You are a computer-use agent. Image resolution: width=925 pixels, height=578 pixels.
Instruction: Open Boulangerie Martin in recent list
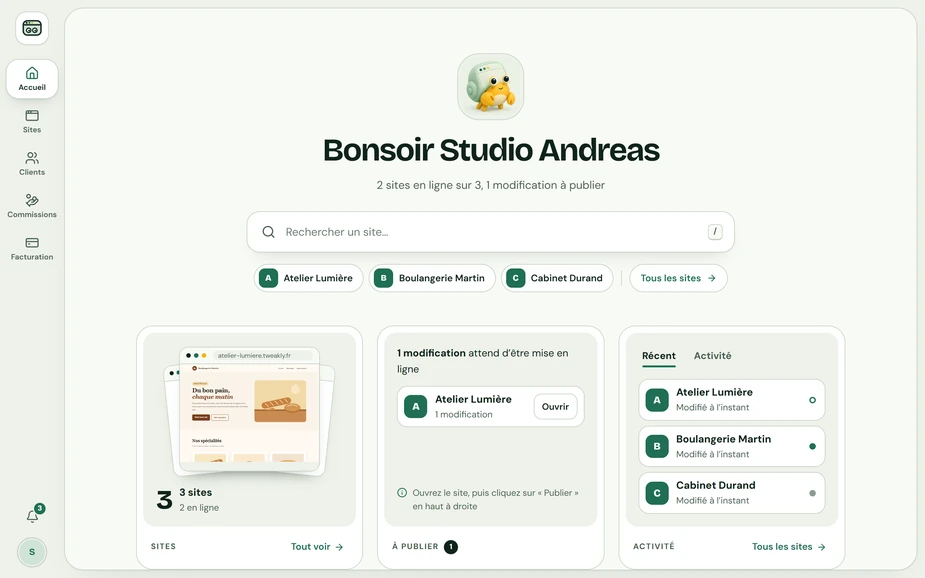pos(732,446)
